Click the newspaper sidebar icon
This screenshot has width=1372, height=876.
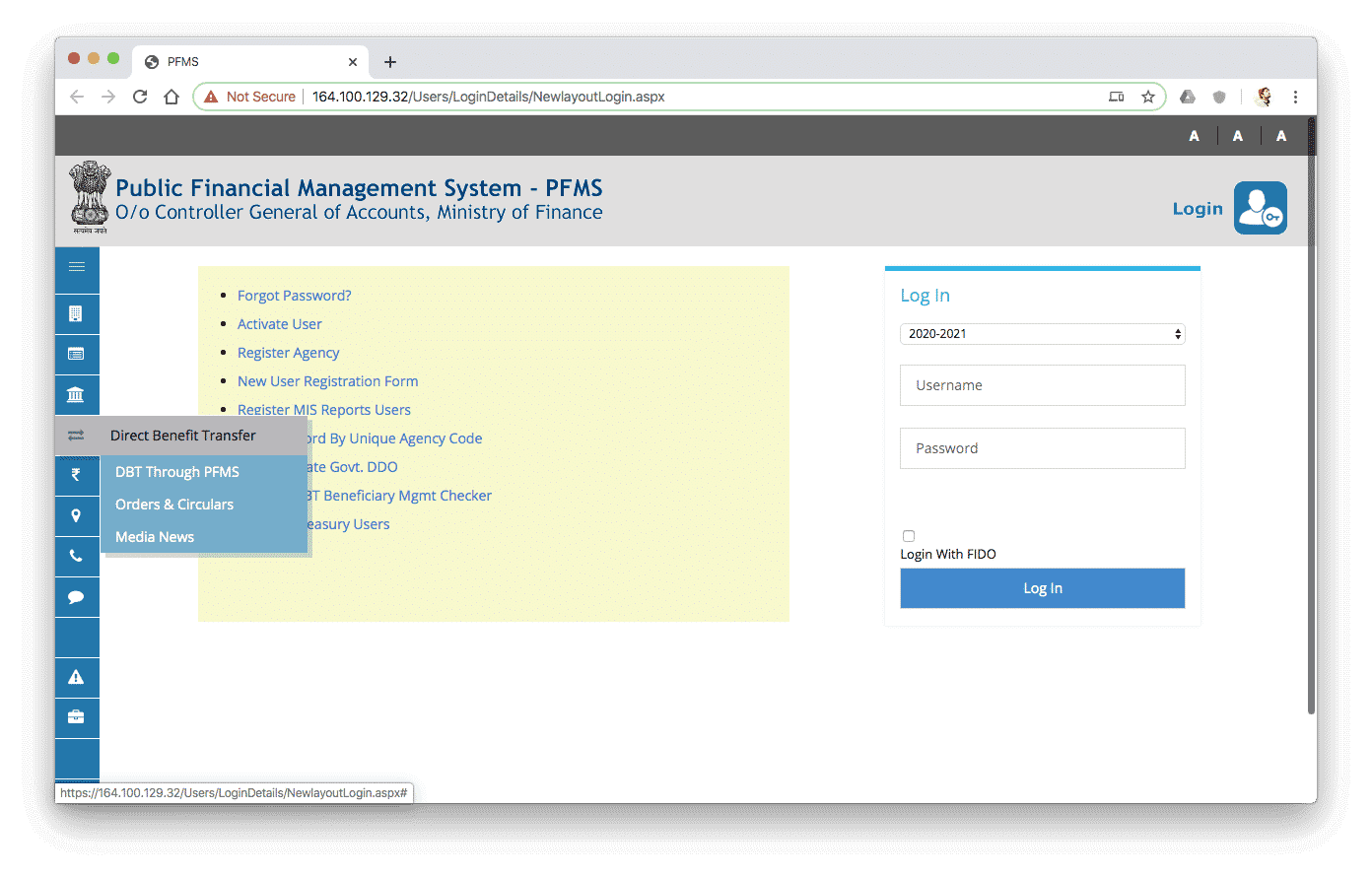[77, 354]
